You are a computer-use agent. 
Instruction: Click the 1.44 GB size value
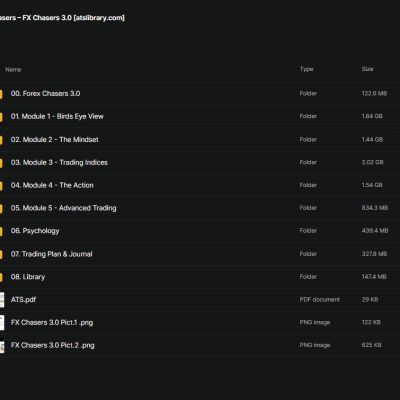point(372,140)
